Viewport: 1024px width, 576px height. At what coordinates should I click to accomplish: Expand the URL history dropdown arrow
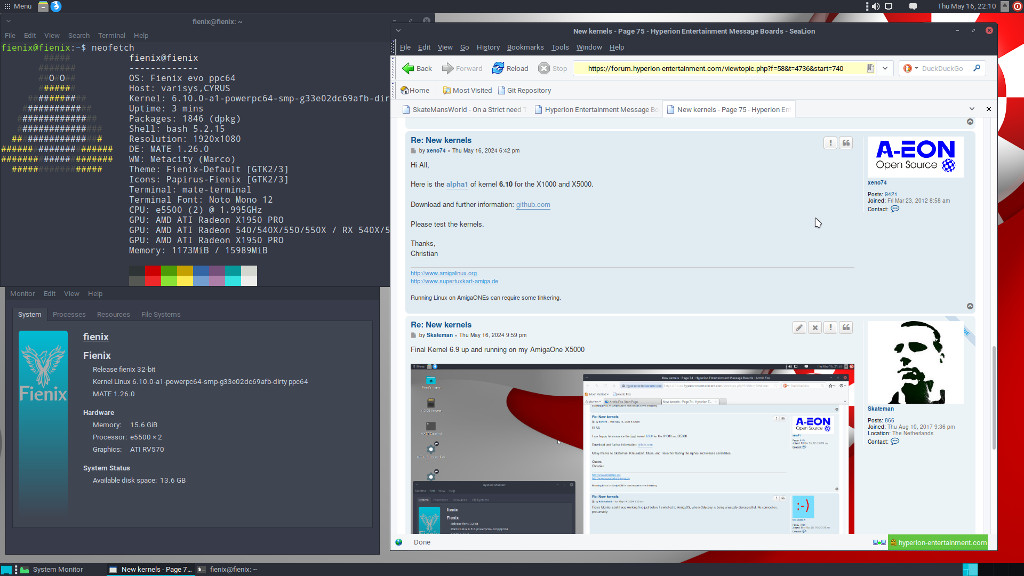click(885, 68)
